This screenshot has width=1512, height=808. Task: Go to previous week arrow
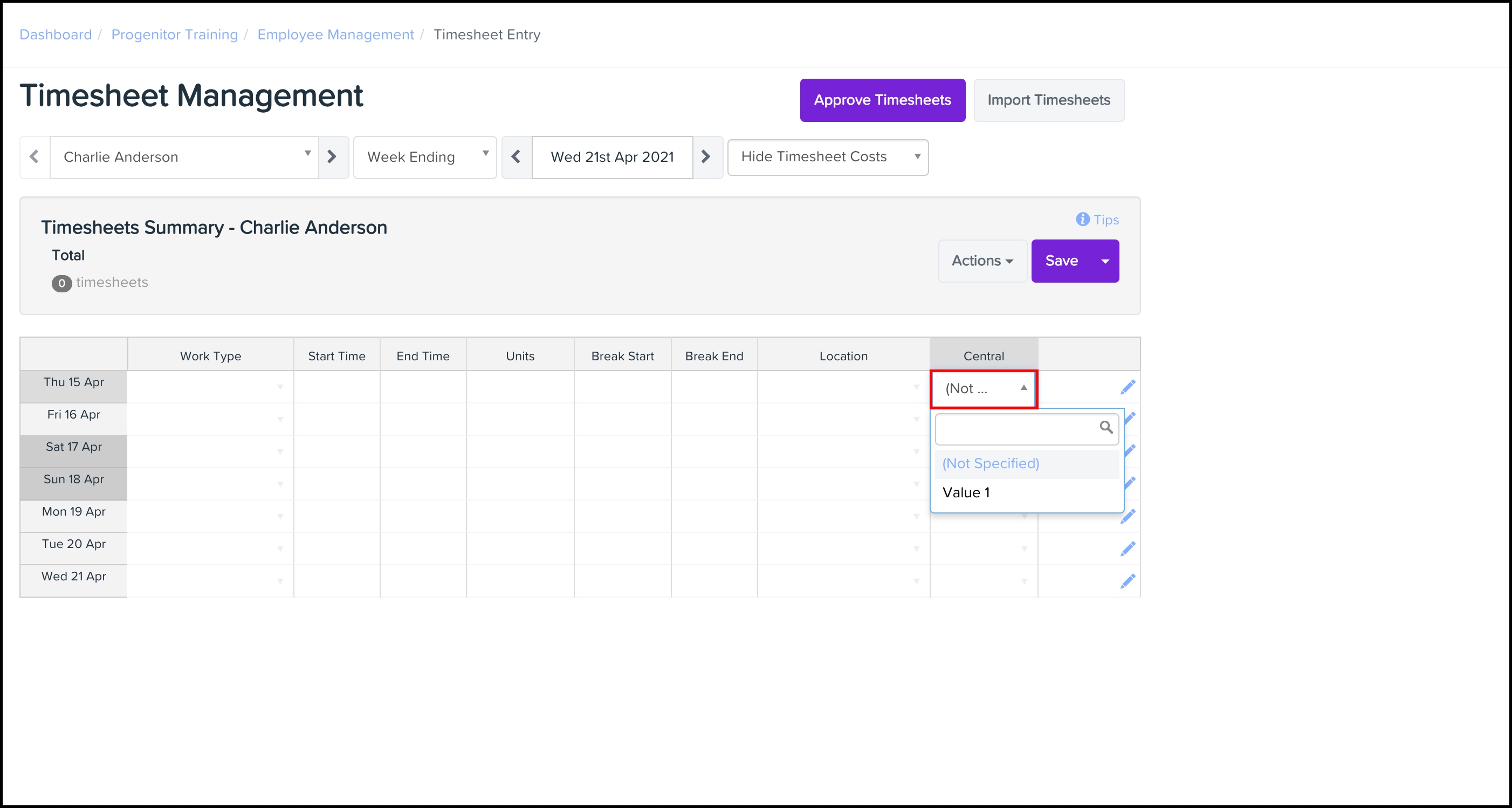(x=517, y=157)
